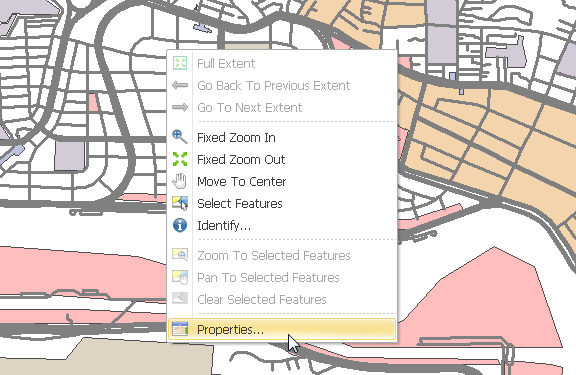The image size is (576, 375).
Task: Click the Zoom To Selected Features icon
Action: coord(180,255)
